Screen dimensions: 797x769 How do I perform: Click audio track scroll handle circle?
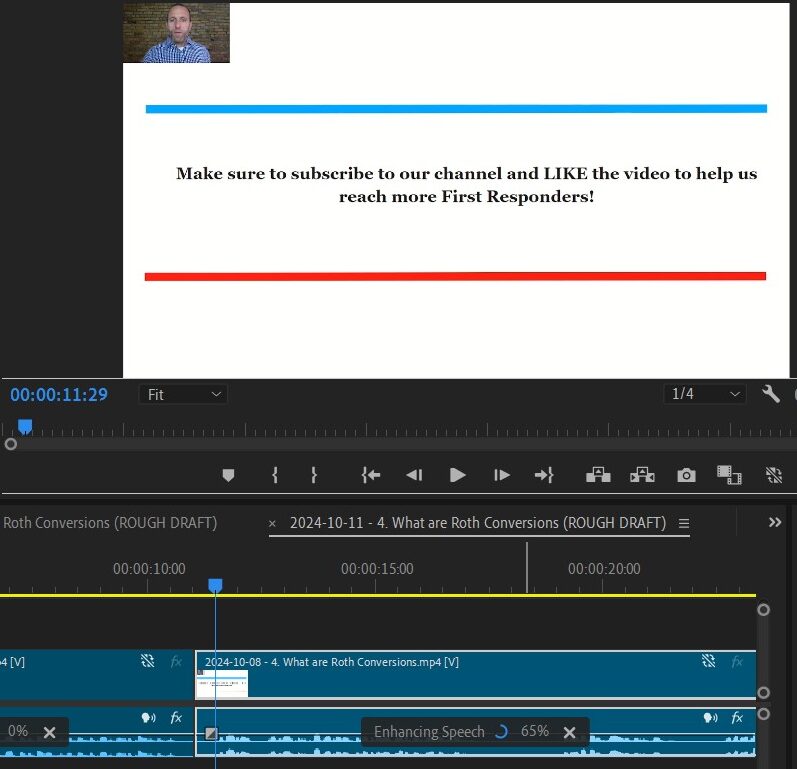click(763, 714)
